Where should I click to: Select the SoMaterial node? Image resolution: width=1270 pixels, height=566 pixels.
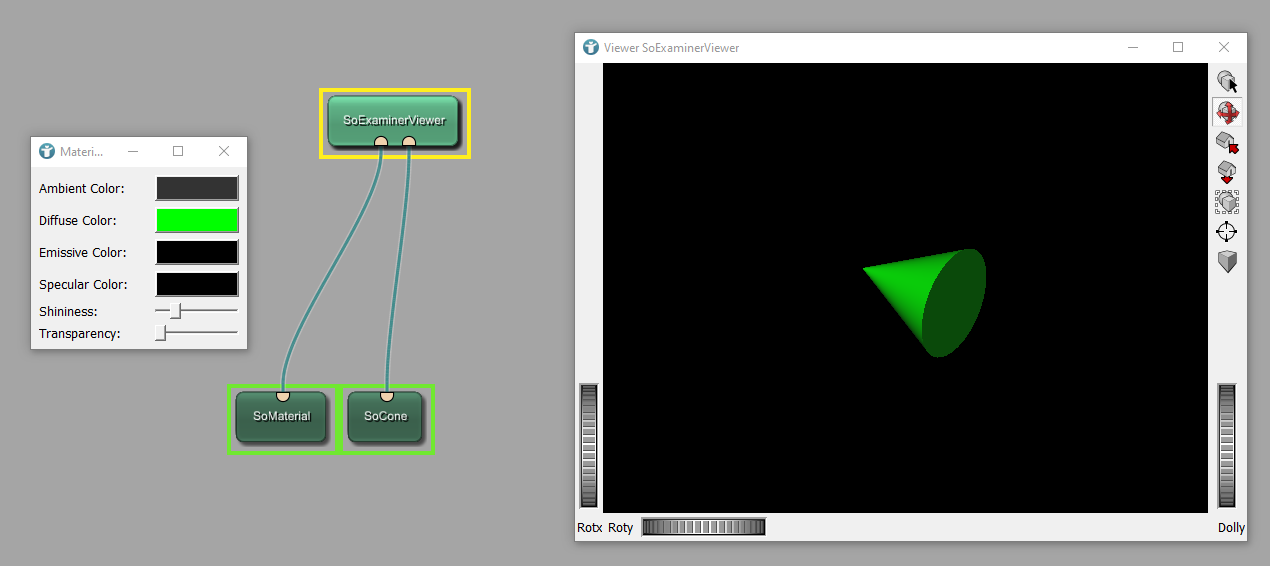pyautogui.click(x=281, y=417)
